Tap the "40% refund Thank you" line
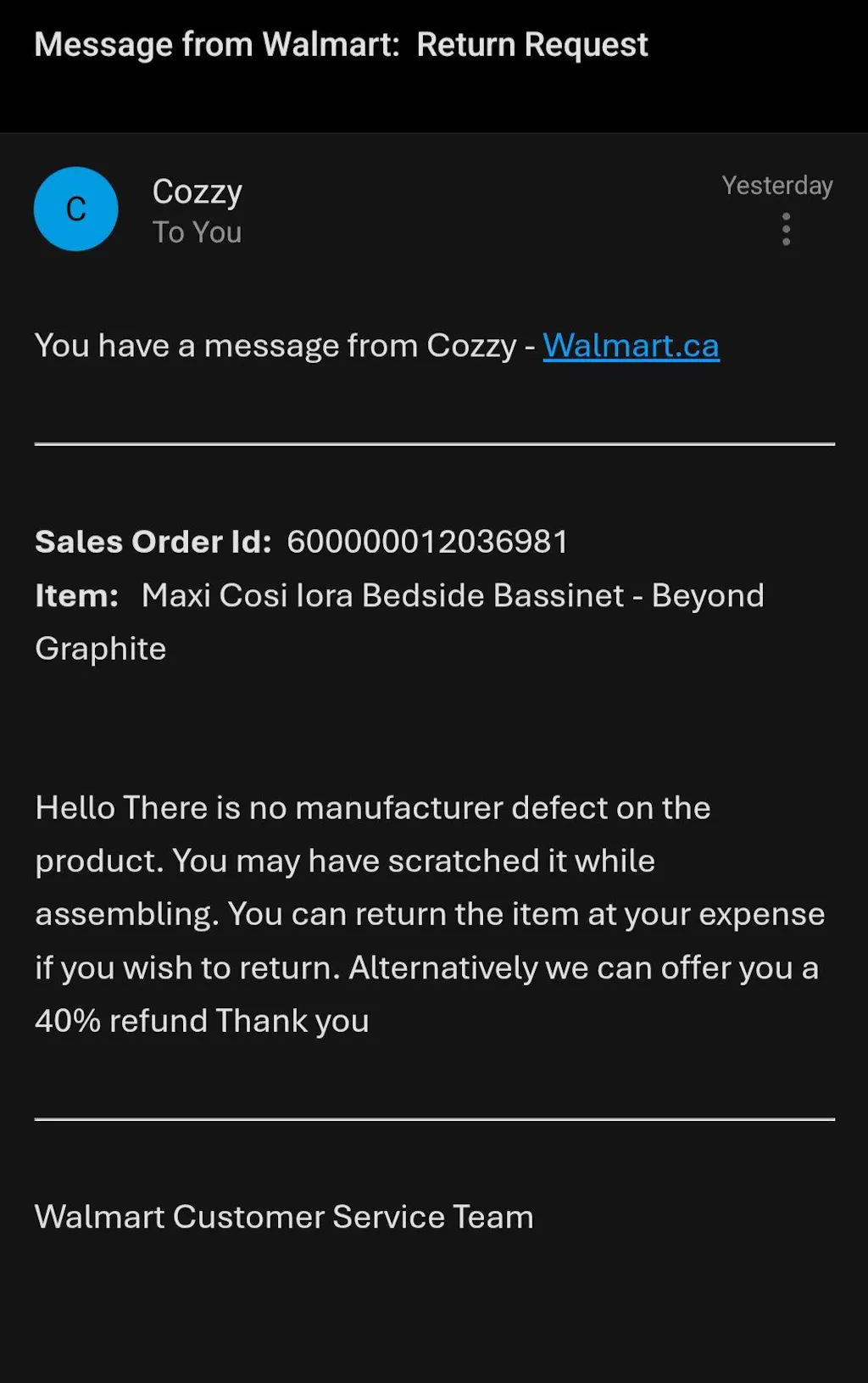This screenshot has height=1383, width=868. (x=202, y=1021)
